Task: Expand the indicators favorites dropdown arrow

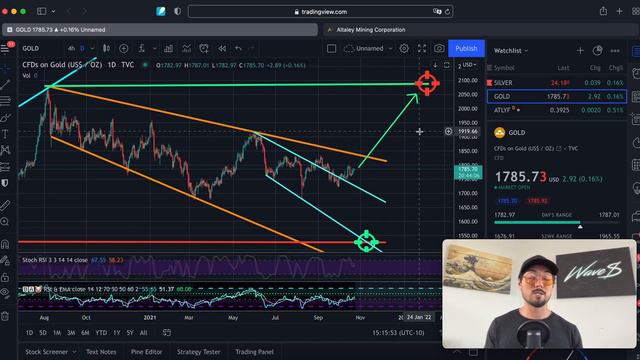Action: pyautogui.click(x=155, y=49)
